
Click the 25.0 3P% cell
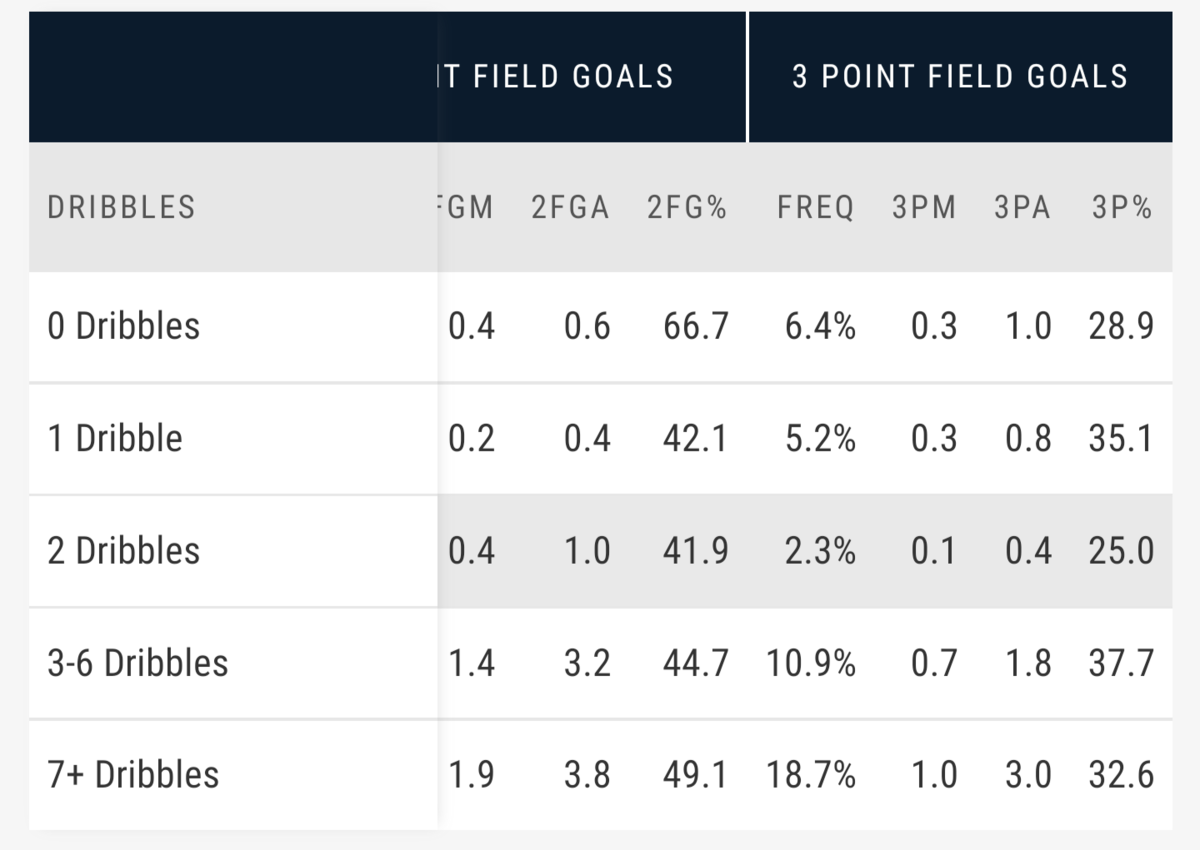[1121, 550]
